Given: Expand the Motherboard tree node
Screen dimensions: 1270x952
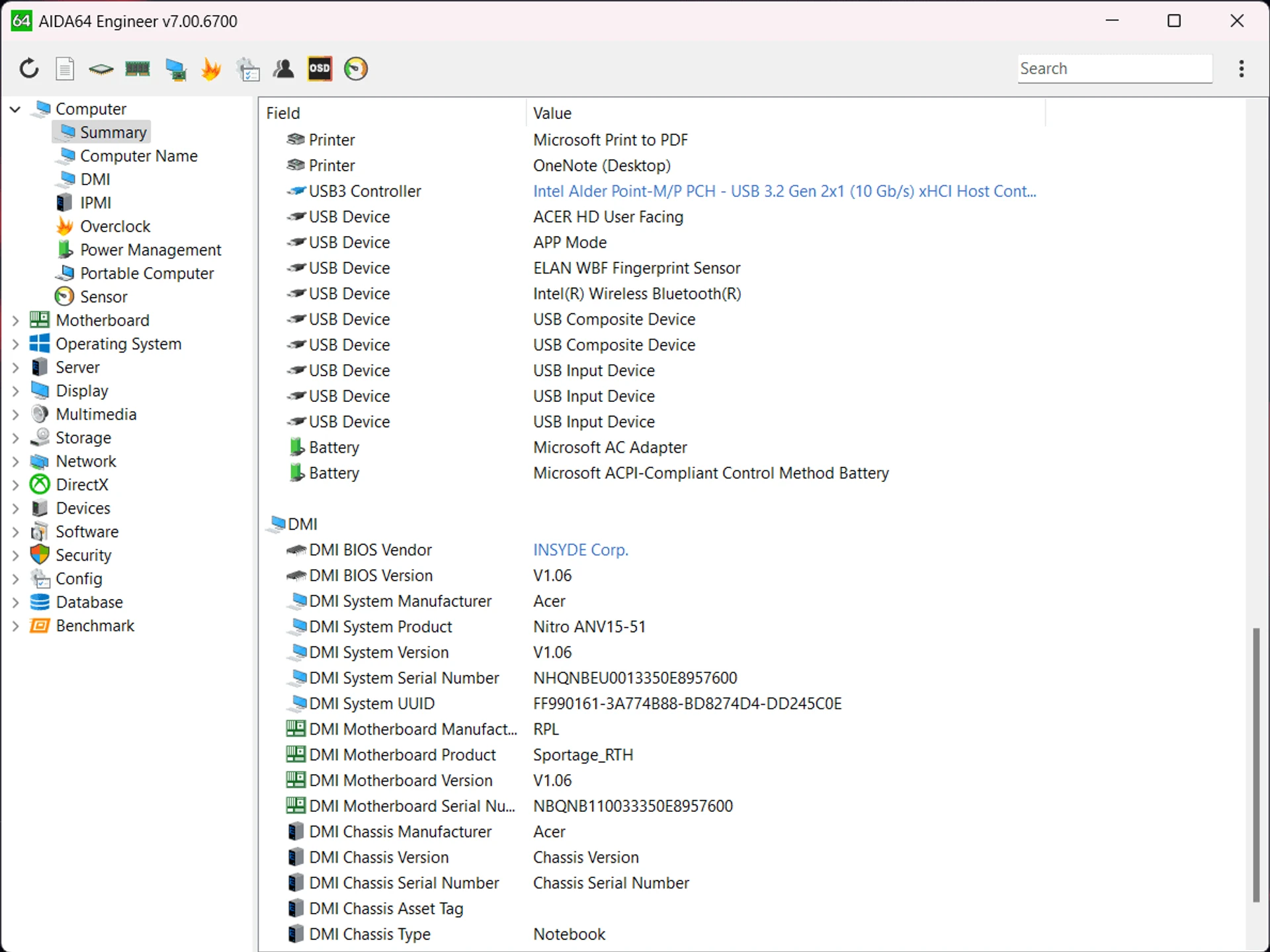Looking at the screenshot, I should (x=15, y=321).
